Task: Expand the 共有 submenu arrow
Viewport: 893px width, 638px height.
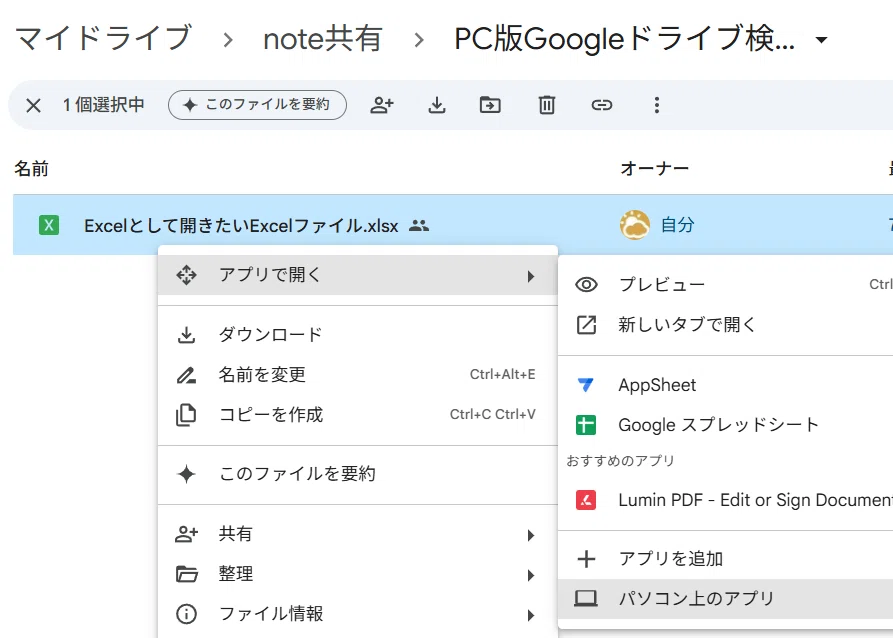Action: click(531, 535)
